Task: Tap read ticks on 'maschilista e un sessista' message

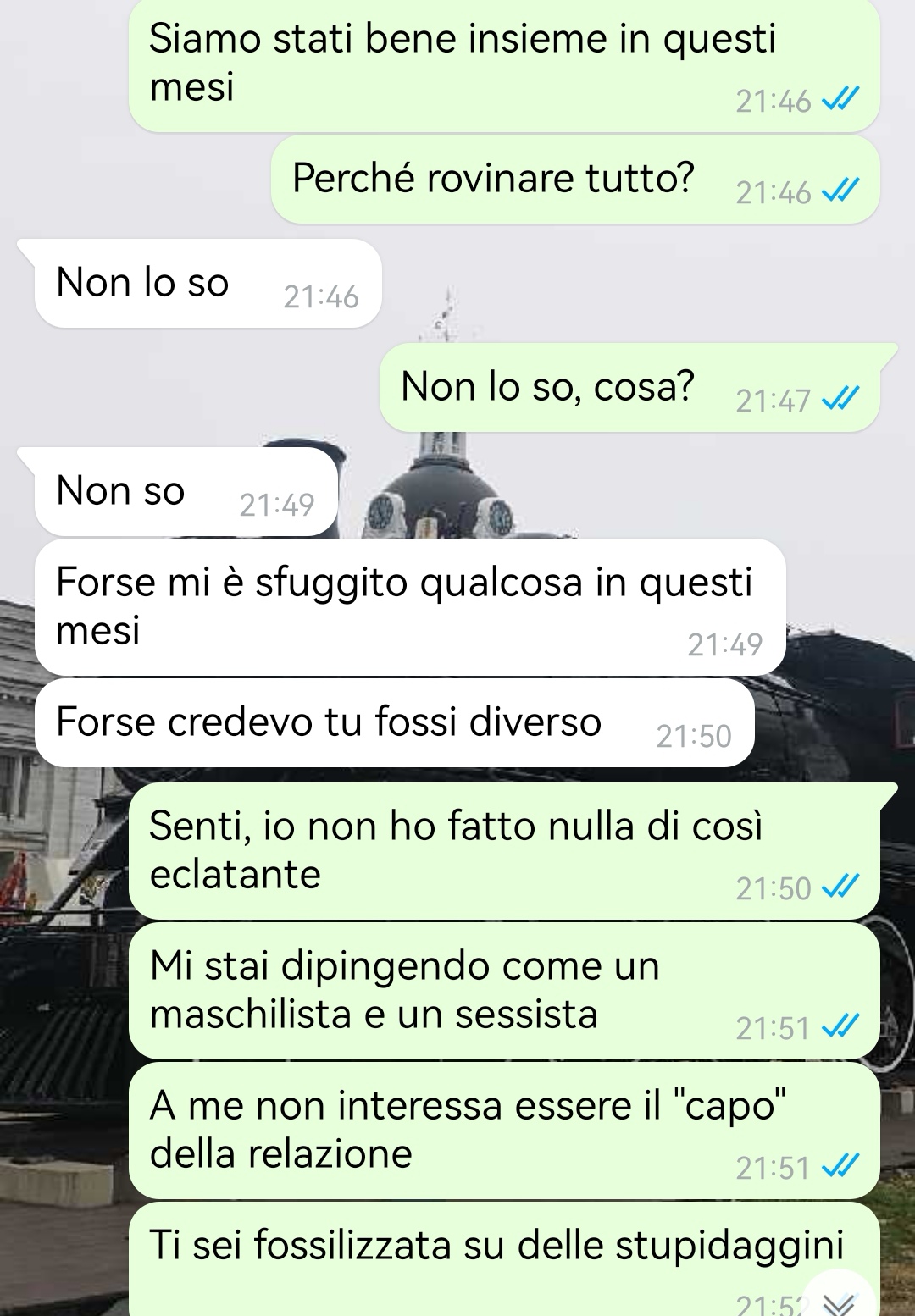Action: (x=840, y=1026)
